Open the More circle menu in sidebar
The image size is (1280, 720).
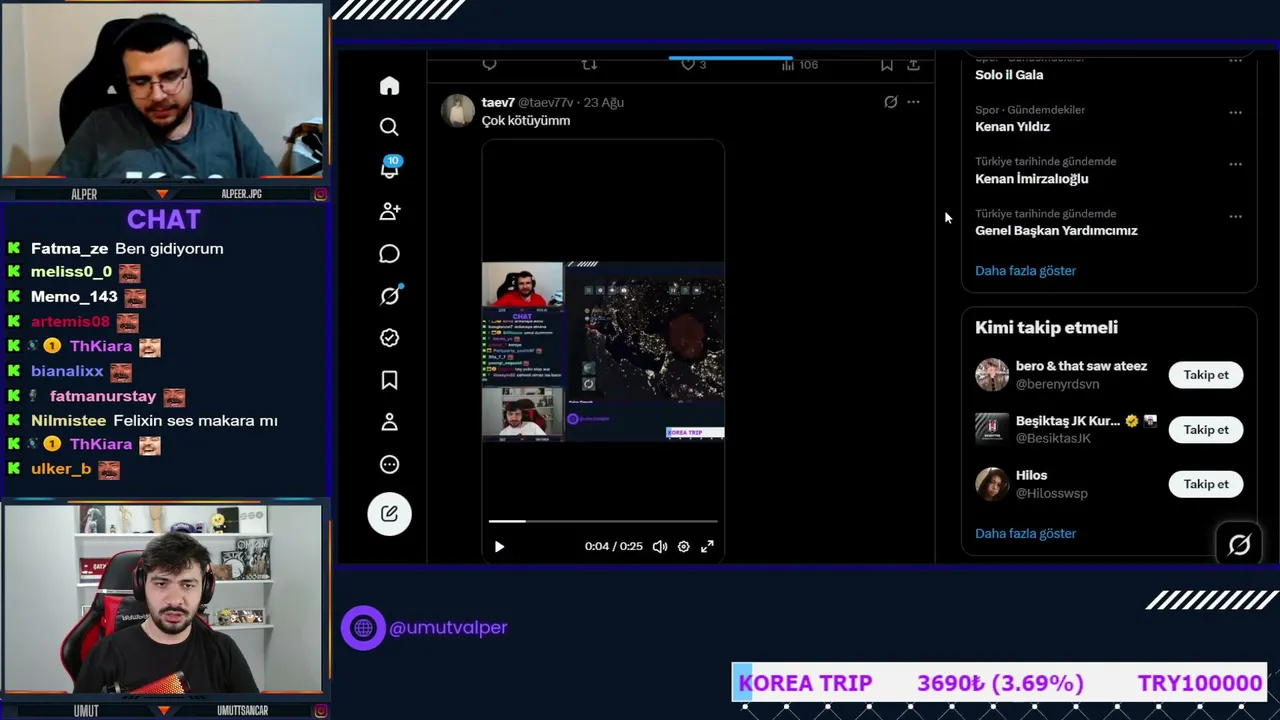tap(389, 464)
